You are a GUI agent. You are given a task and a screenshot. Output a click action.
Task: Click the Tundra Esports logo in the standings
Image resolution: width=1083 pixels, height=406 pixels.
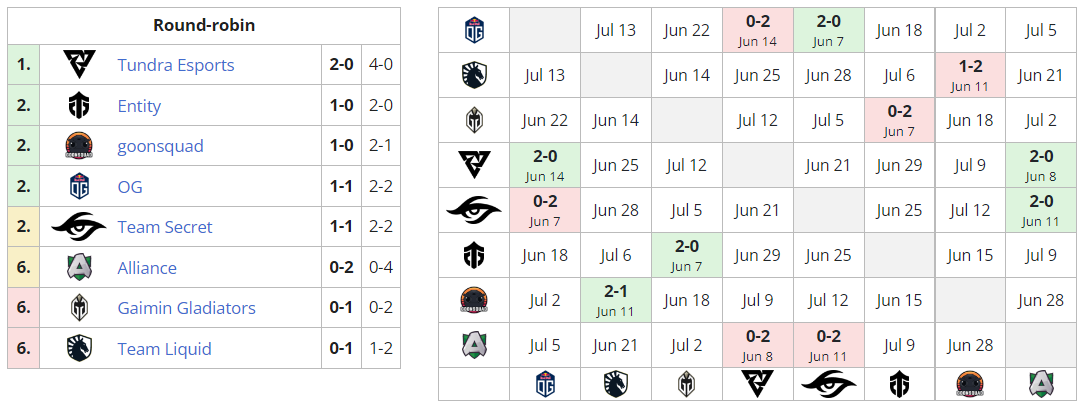coord(80,65)
